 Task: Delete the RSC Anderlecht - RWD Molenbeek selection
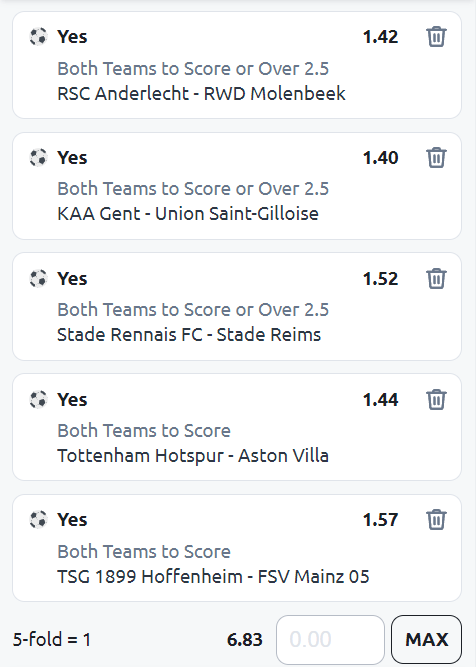[x=436, y=37]
